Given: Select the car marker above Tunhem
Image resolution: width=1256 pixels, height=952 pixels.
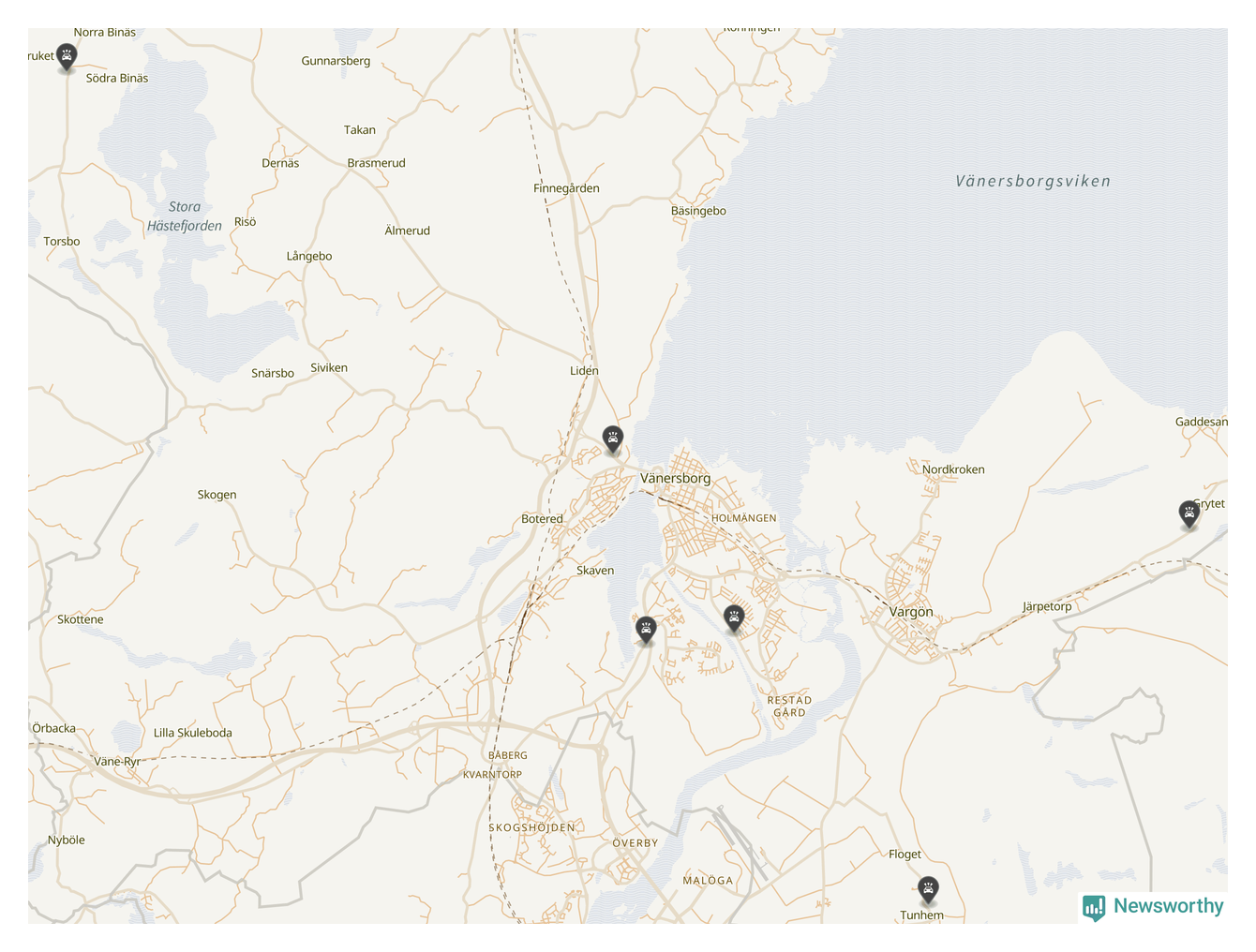Looking at the screenshot, I should (x=928, y=889).
